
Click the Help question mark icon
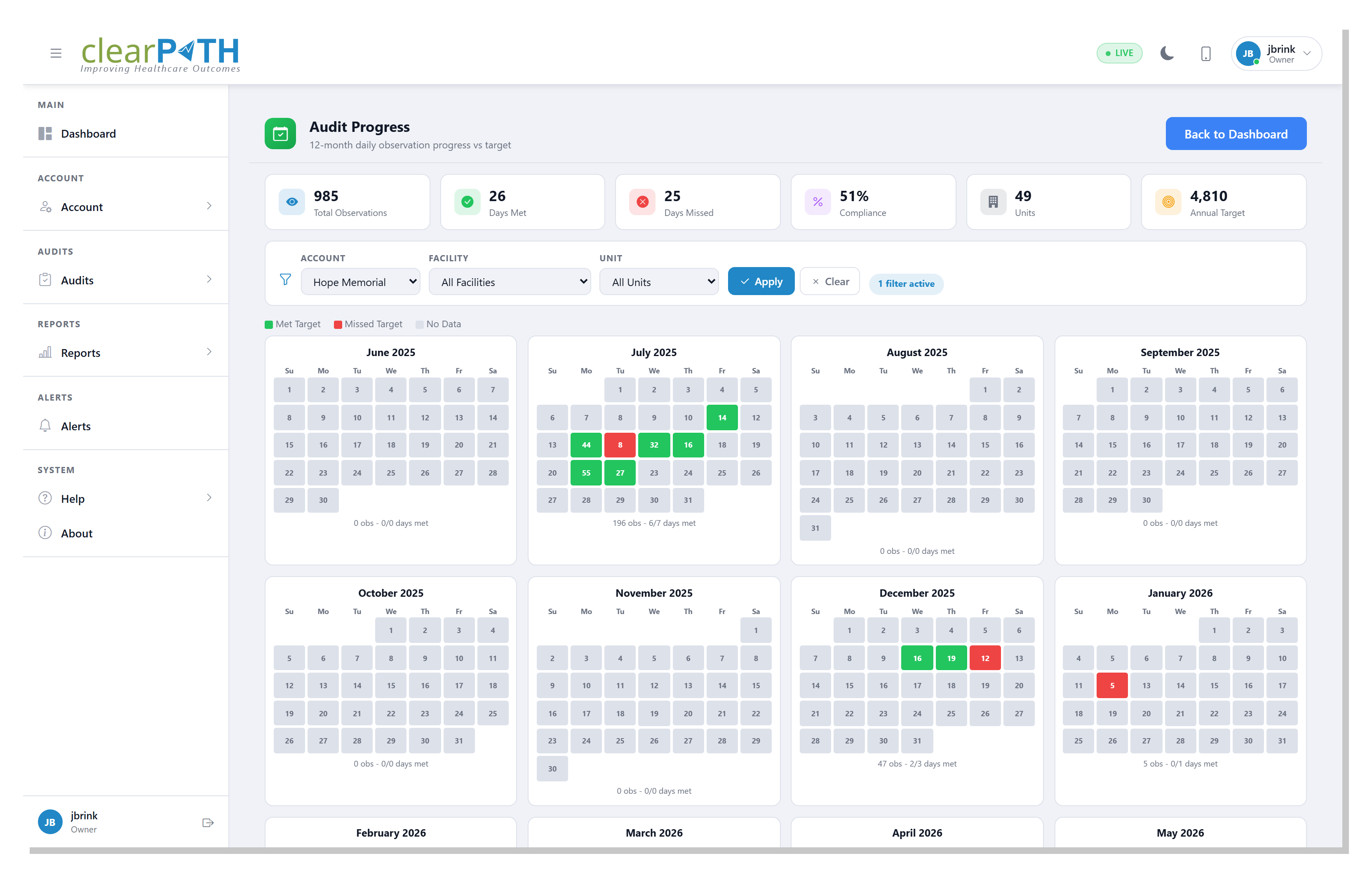[x=45, y=498]
